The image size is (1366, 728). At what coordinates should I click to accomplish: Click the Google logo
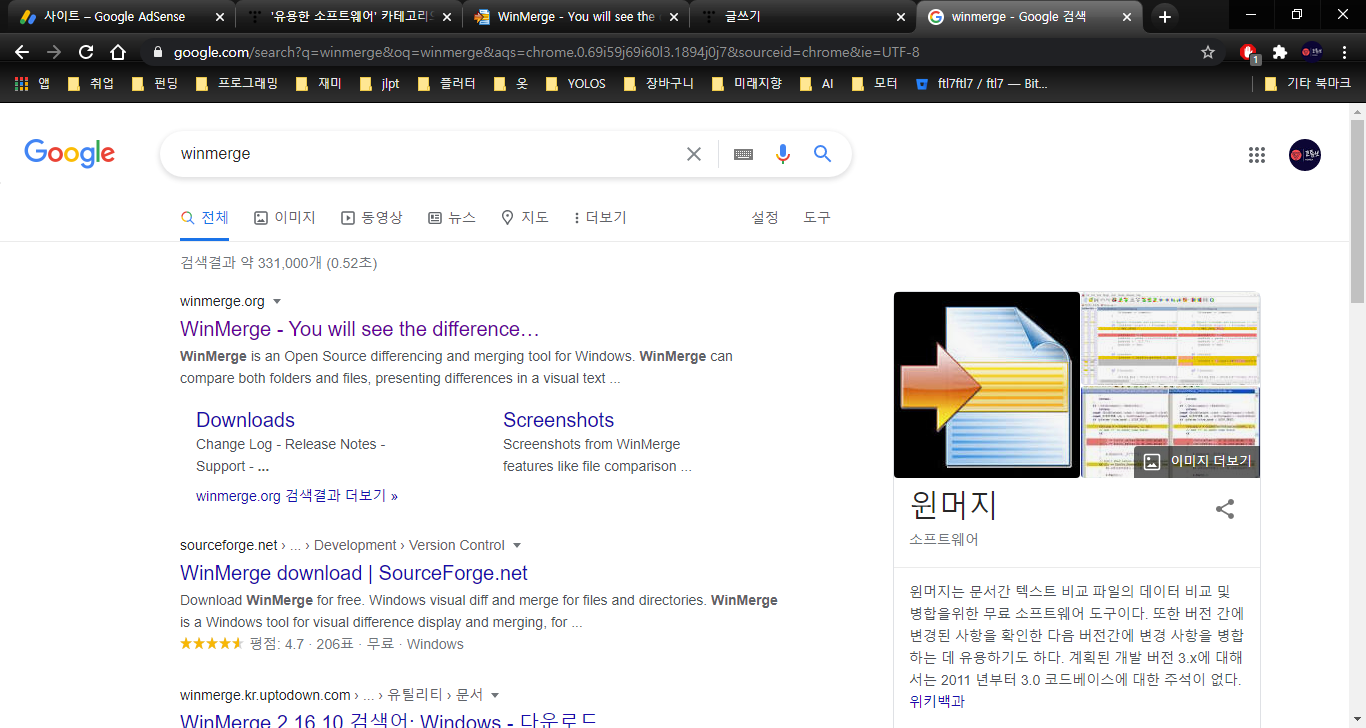pyautogui.click(x=70, y=154)
